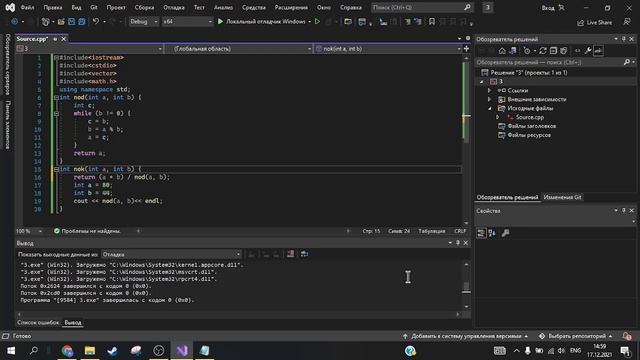
Task: Click the feedback icon at top right
Action: [x=627, y=22]
